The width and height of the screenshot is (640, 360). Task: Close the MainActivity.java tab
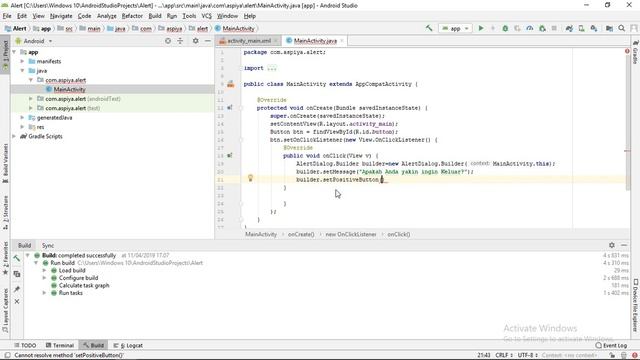342,41
